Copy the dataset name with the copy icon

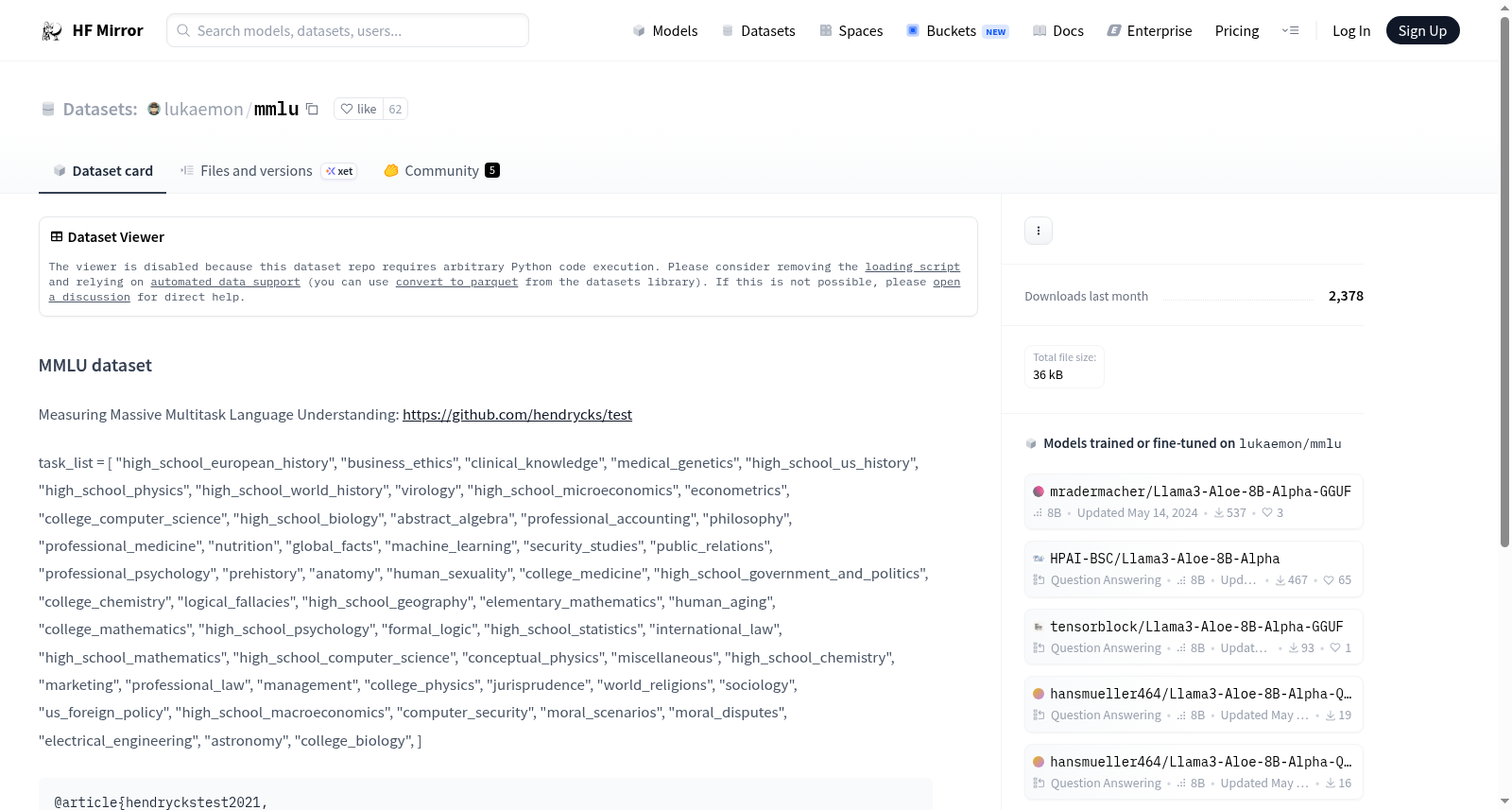point(312,109)
